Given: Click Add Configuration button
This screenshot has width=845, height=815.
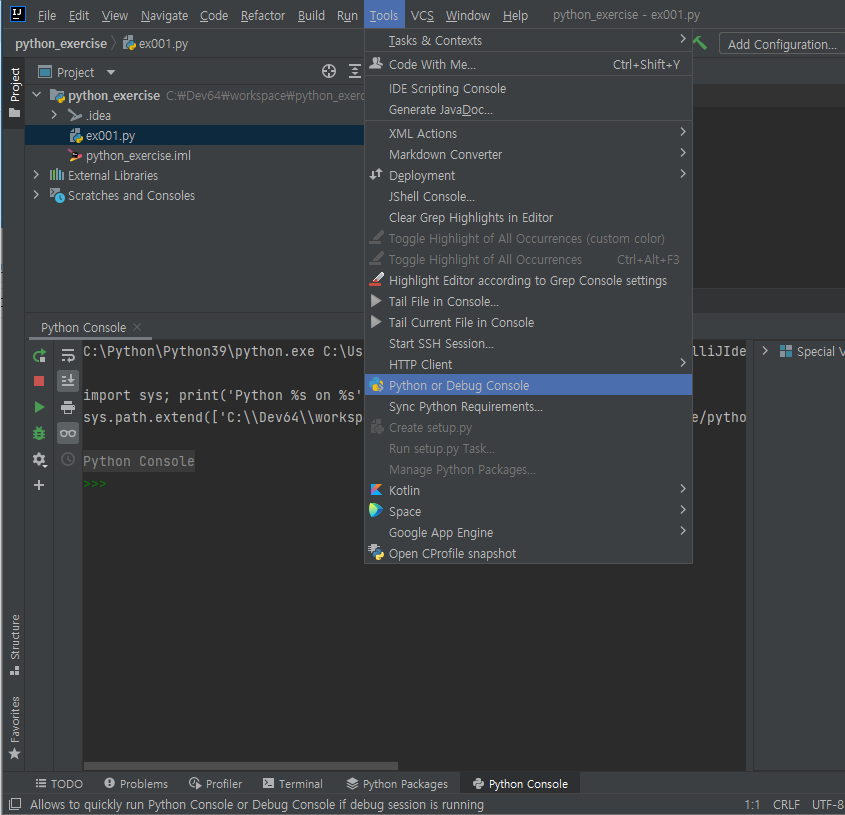Looking at the screenshot, I should coord(782,44).
